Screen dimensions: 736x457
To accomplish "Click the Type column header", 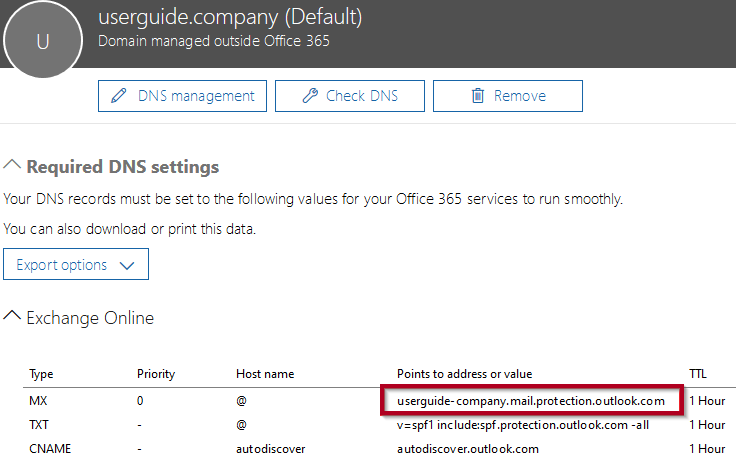I will [x=41, y=374].
